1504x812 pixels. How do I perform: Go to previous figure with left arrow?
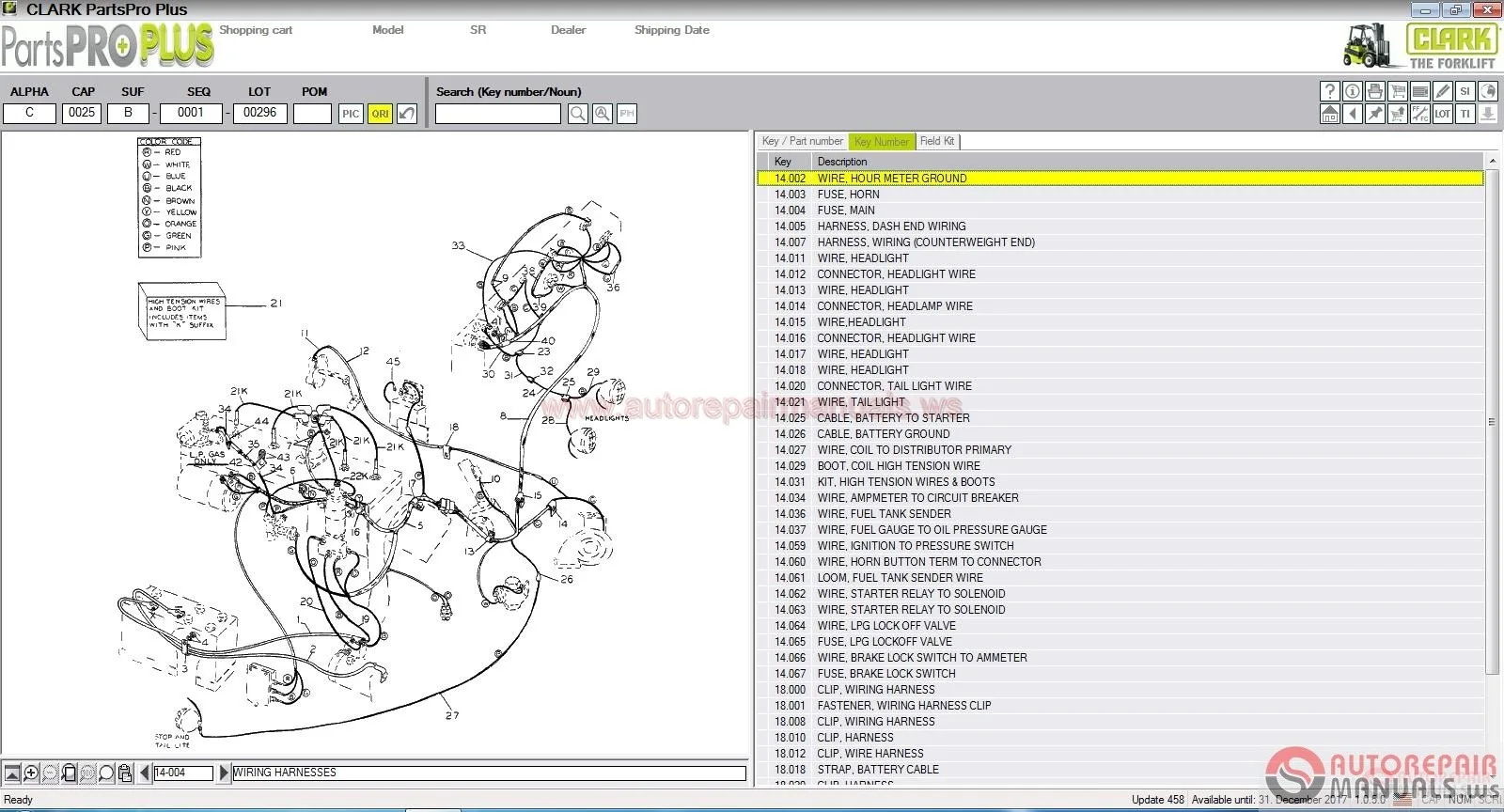pos(144,773)
